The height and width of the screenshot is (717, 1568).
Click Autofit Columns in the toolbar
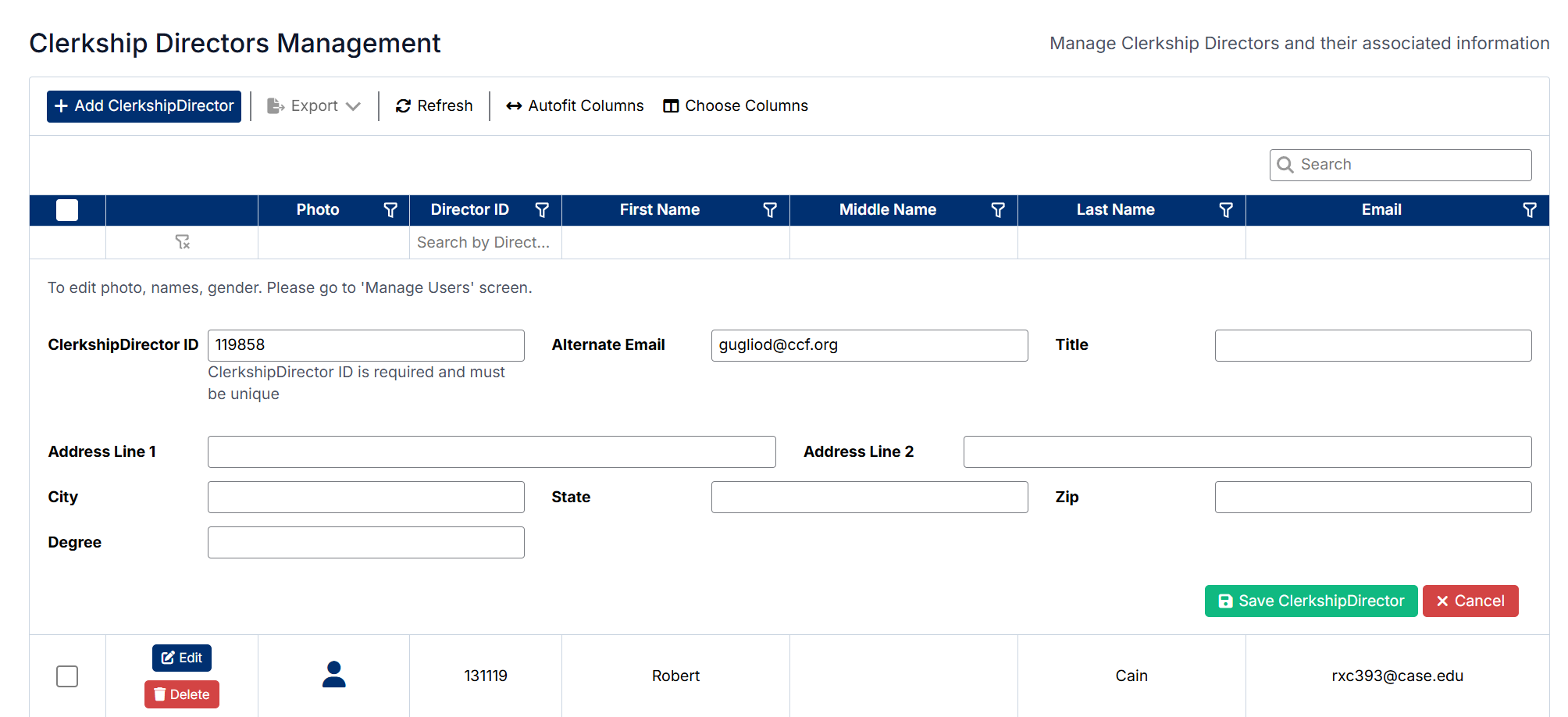[x=575, y=106]
